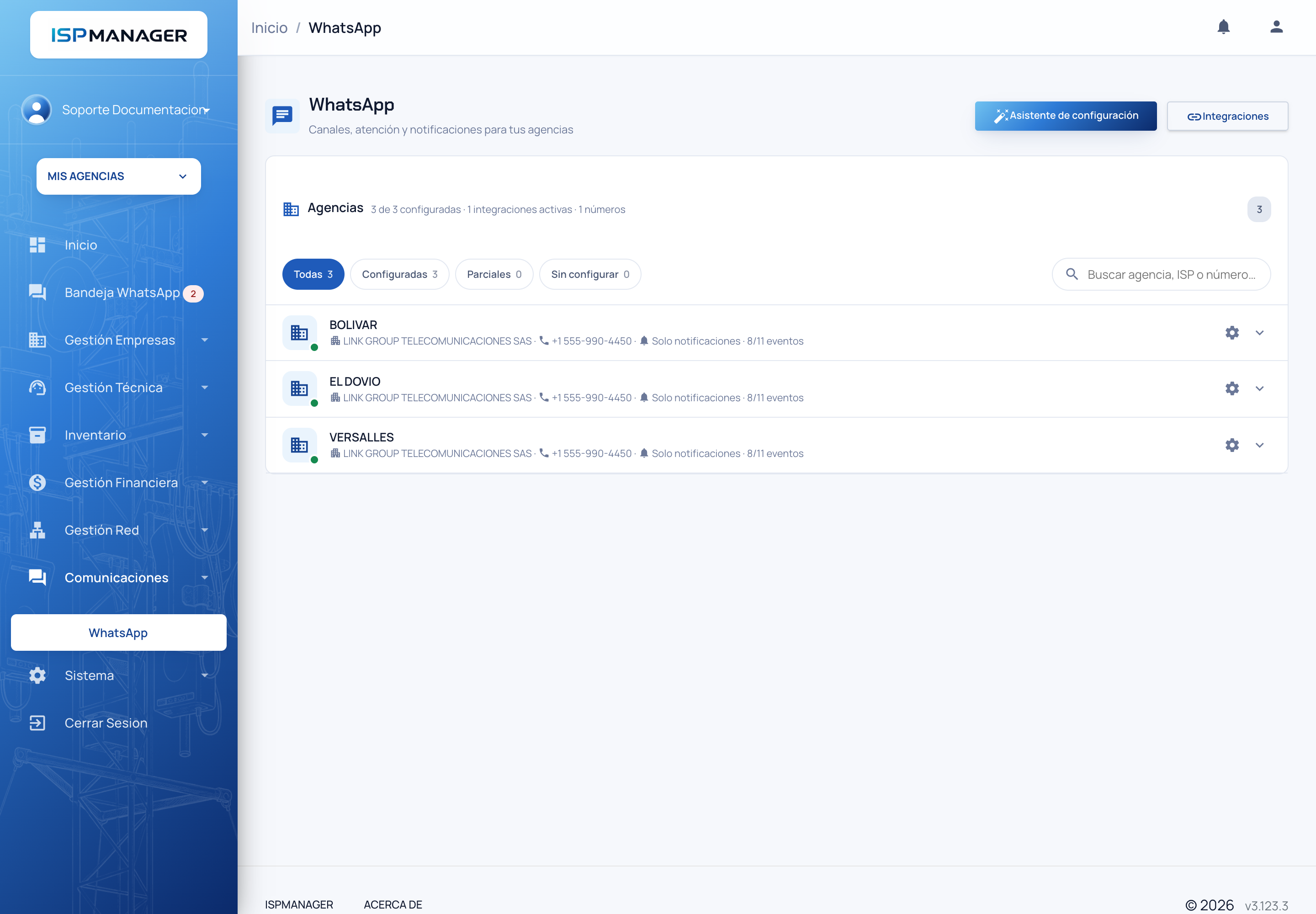
Task: Expand the Inventario submenu arrow
Action: [x=204, y=435]
